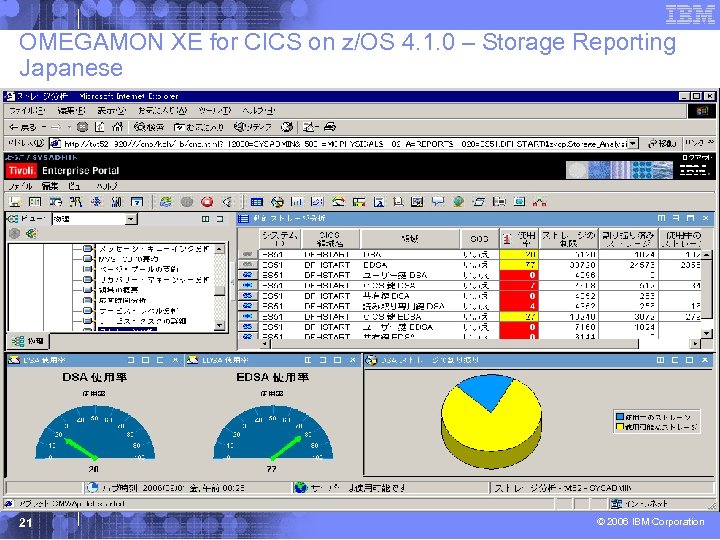The image size is (720, 540).
Task: Open the 表示(V) Internet Explorer menu
Action: (111, 111)
